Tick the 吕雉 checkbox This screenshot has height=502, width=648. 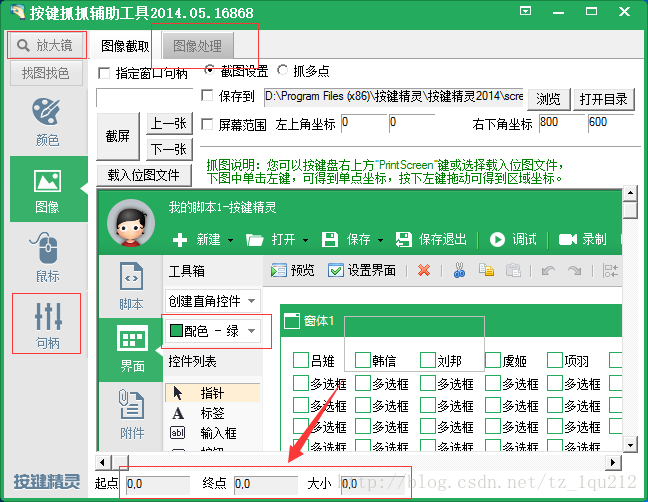click(x=300, y=360)
